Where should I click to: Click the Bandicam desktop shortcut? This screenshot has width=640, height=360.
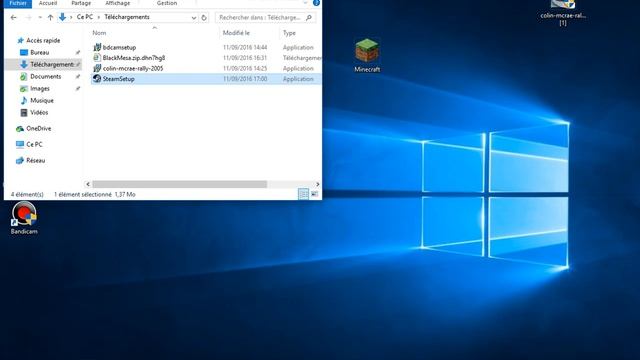[x=24, y=218]
